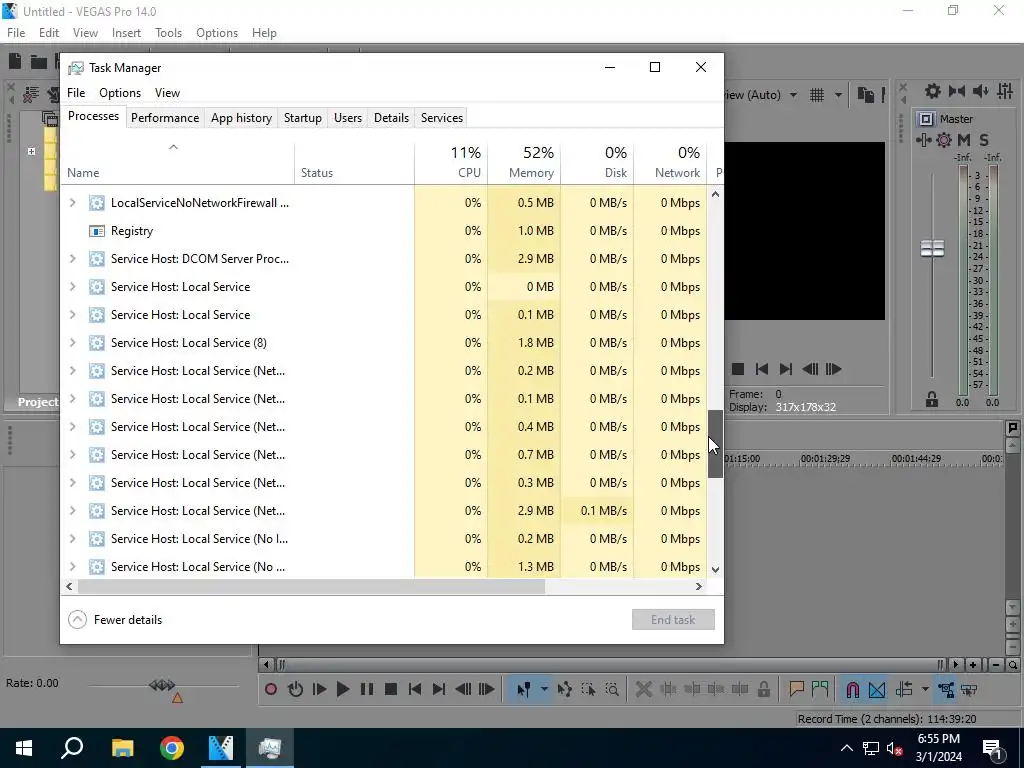Open Mixing Console icon in Master Bus panel
Viewport: 1024px width, 768px height.
1005,91
